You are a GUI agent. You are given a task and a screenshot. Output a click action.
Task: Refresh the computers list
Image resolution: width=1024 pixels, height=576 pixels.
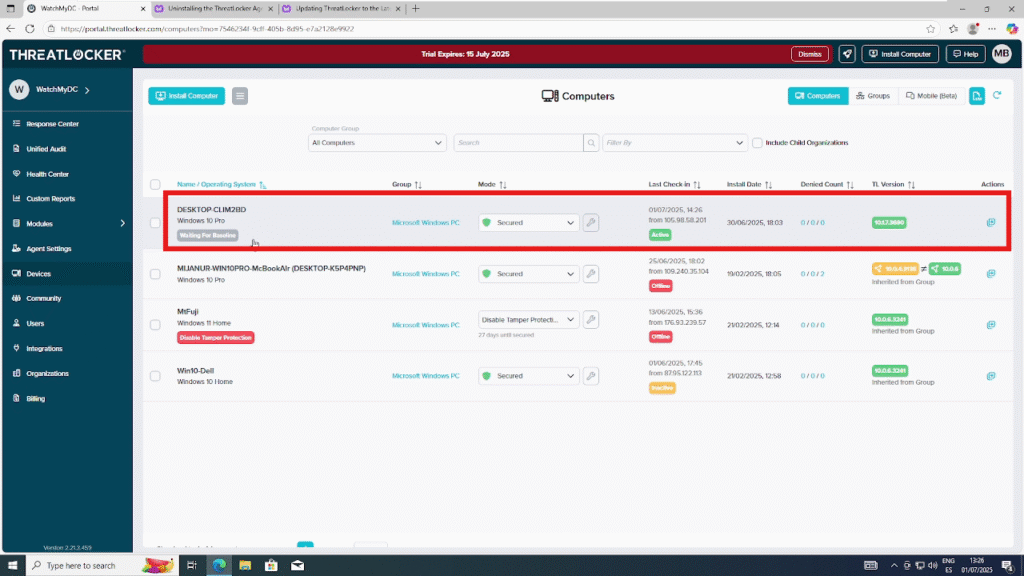coord(997,95)
